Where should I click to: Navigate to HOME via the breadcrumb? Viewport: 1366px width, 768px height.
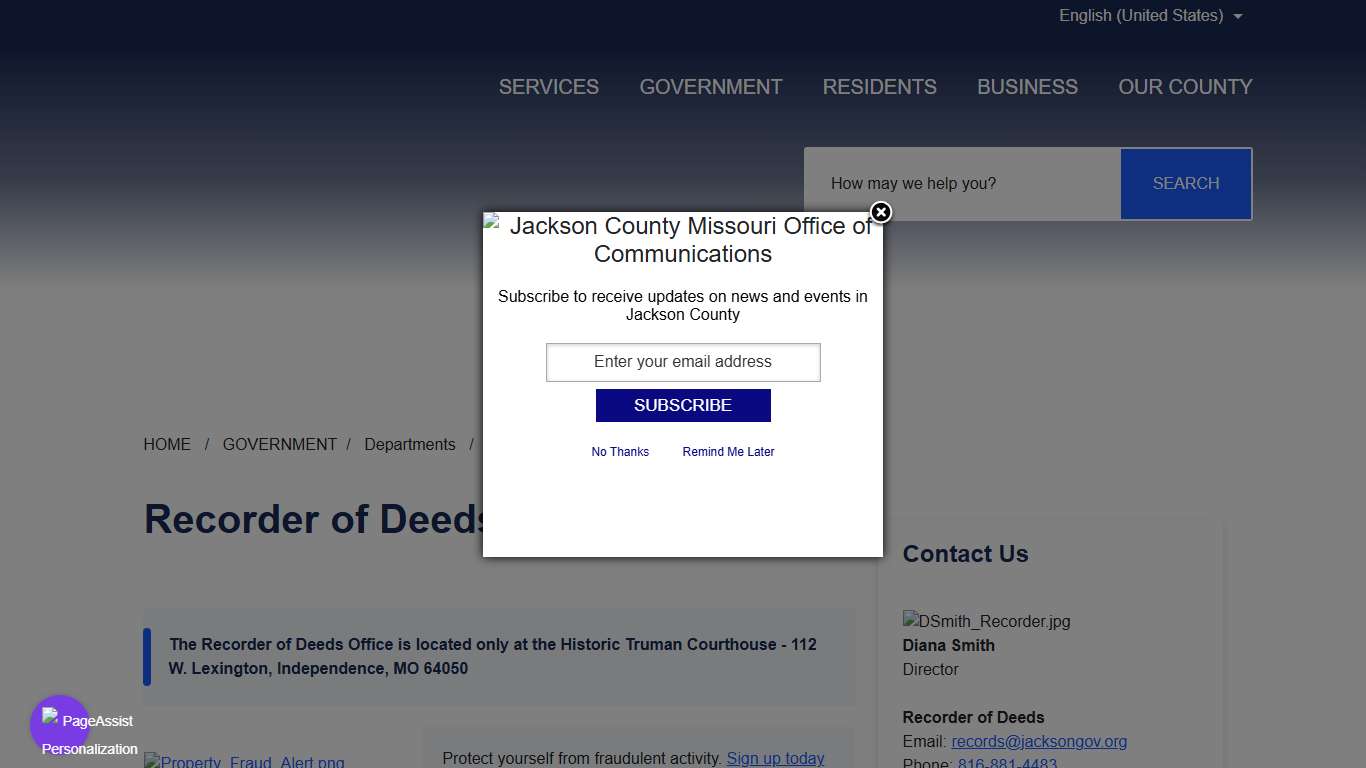(x=167, y=444)
